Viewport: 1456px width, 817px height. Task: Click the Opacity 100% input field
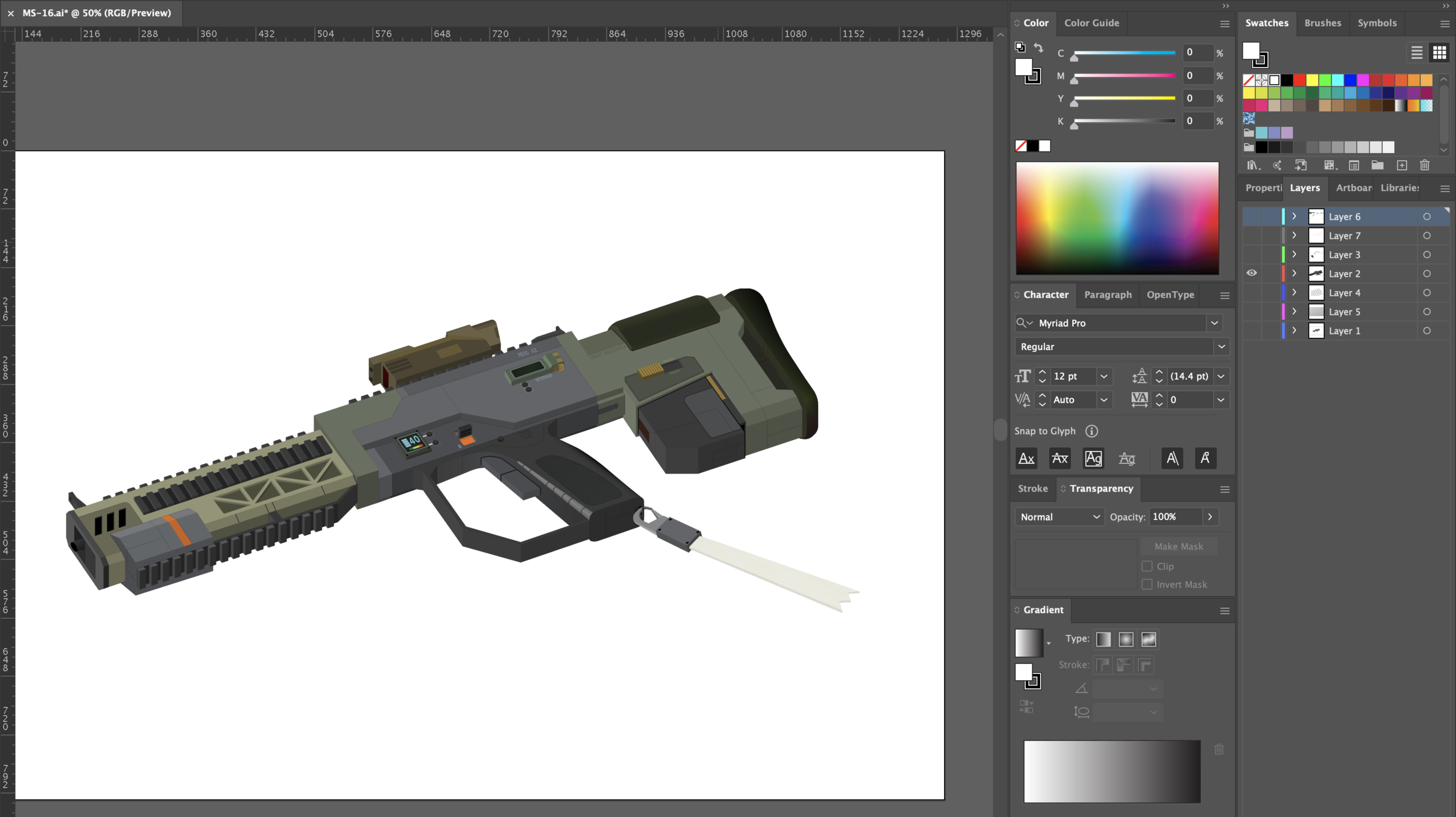pyautogui.click(x=1174, y=517)
